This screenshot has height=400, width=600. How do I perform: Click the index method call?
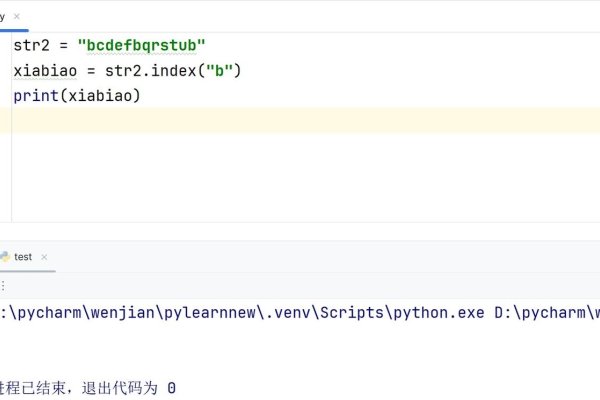click(x=173, y=71)
